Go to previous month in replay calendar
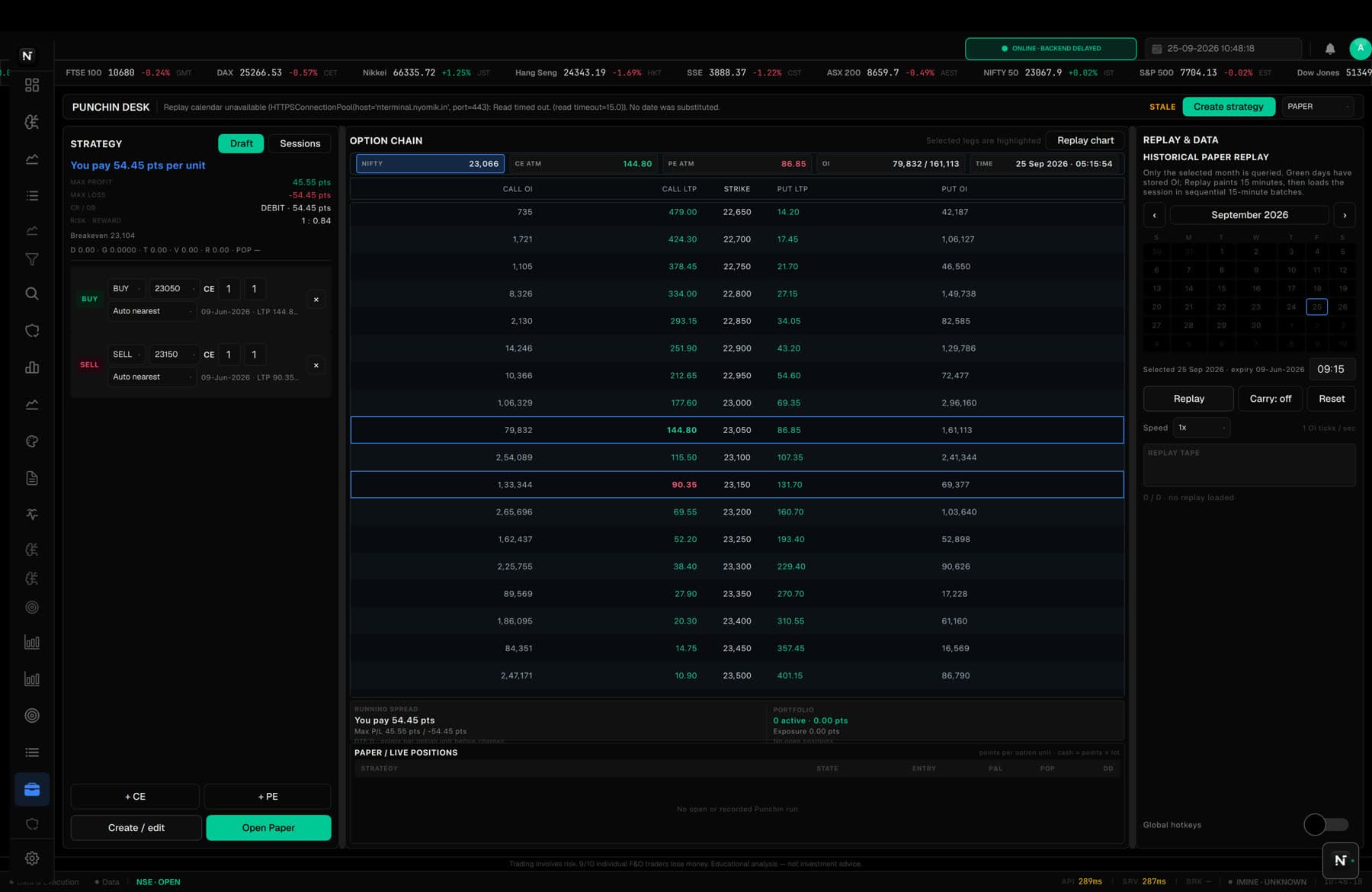 [x=1154, y=215]
